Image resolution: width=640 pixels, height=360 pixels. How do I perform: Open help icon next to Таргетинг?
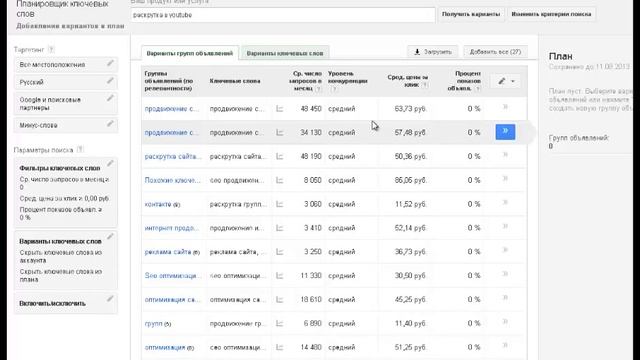51,49
